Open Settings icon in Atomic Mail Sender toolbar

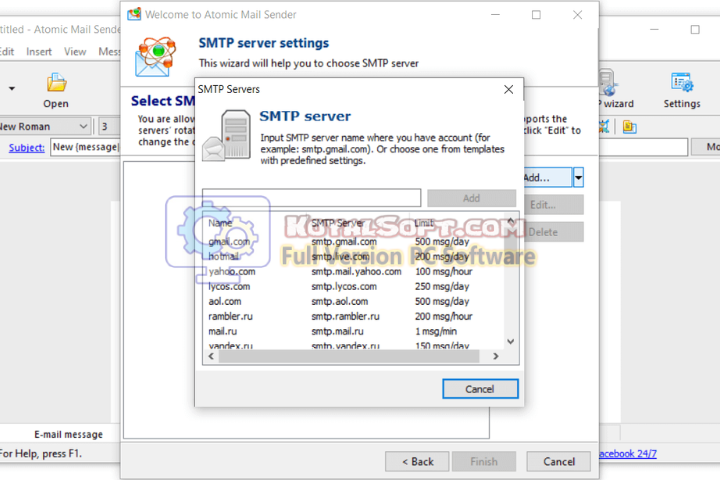[x=682, y=83]
